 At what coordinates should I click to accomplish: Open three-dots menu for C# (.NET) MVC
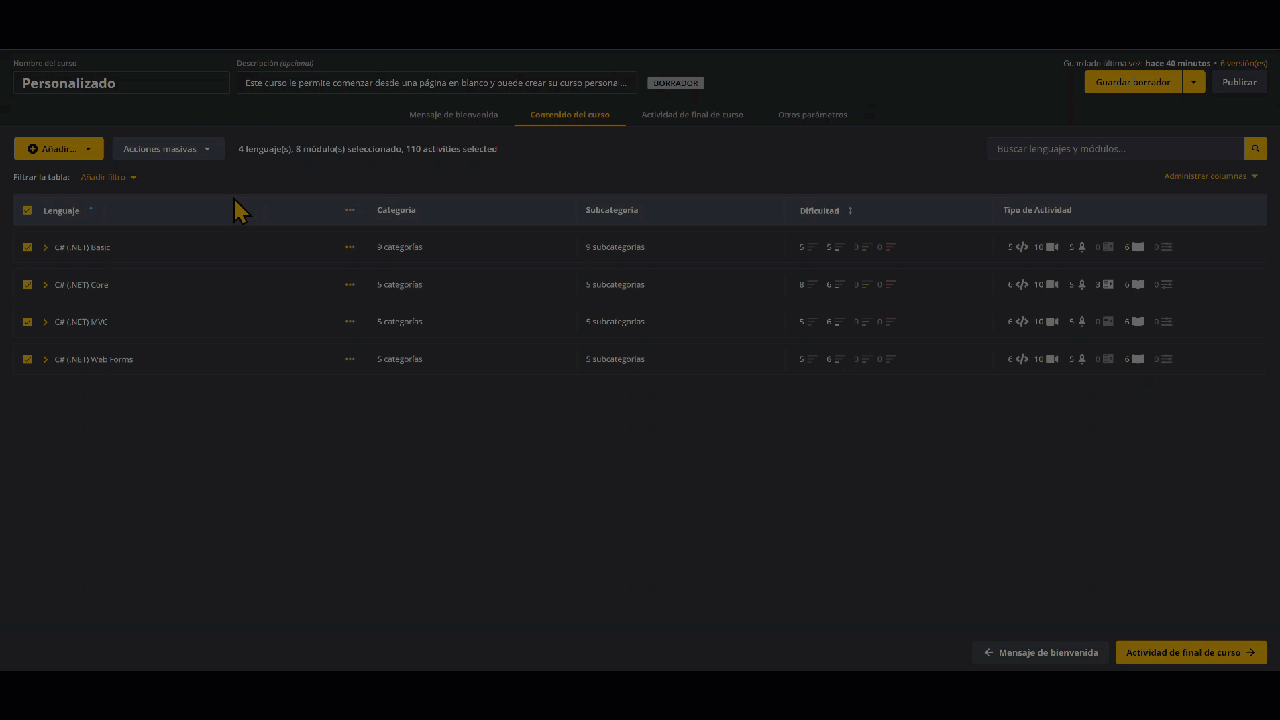pos(350,322)
